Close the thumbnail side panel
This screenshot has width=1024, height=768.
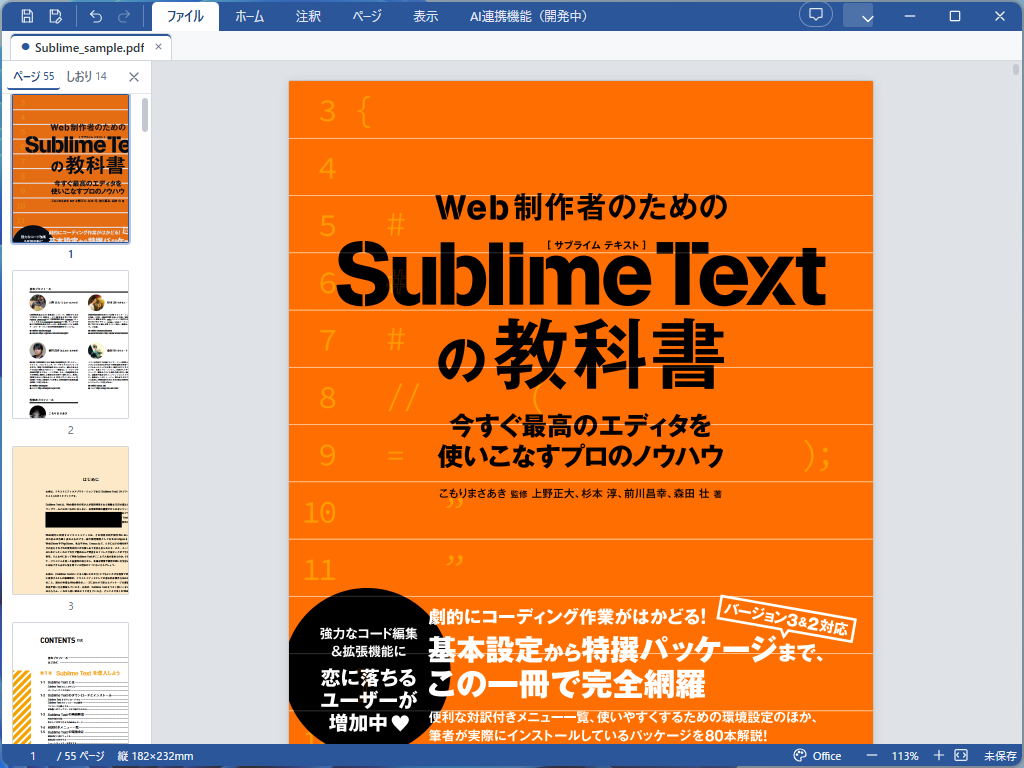[134, 77]
